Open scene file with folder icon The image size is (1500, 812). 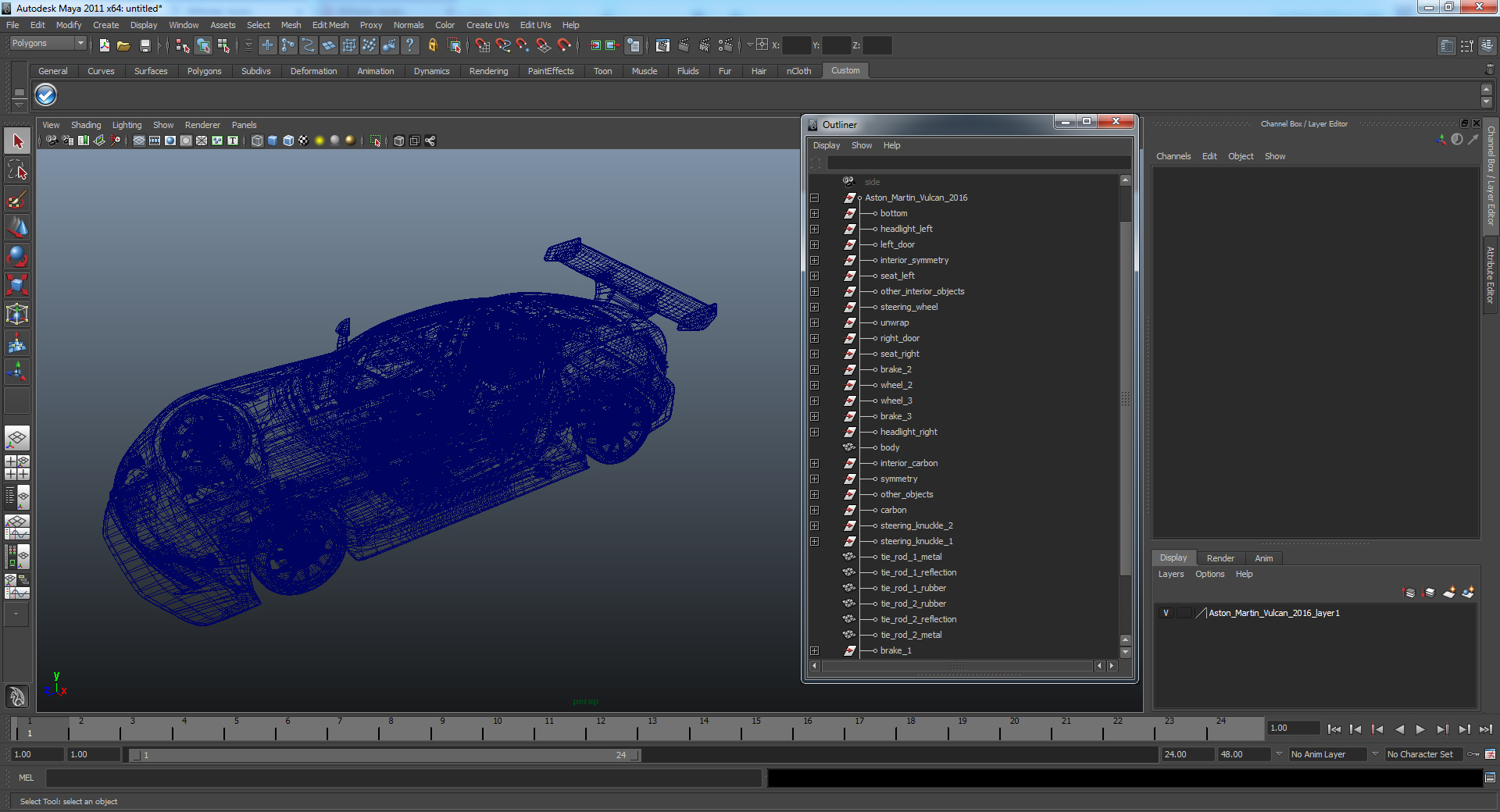[123, 45]
